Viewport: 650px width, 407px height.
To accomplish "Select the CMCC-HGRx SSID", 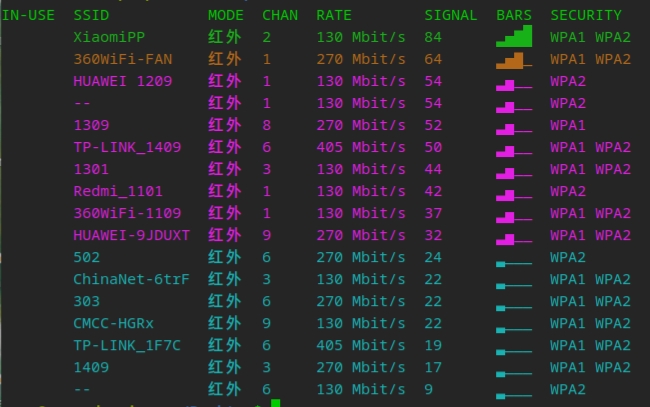I will click(x=114, y=323).
